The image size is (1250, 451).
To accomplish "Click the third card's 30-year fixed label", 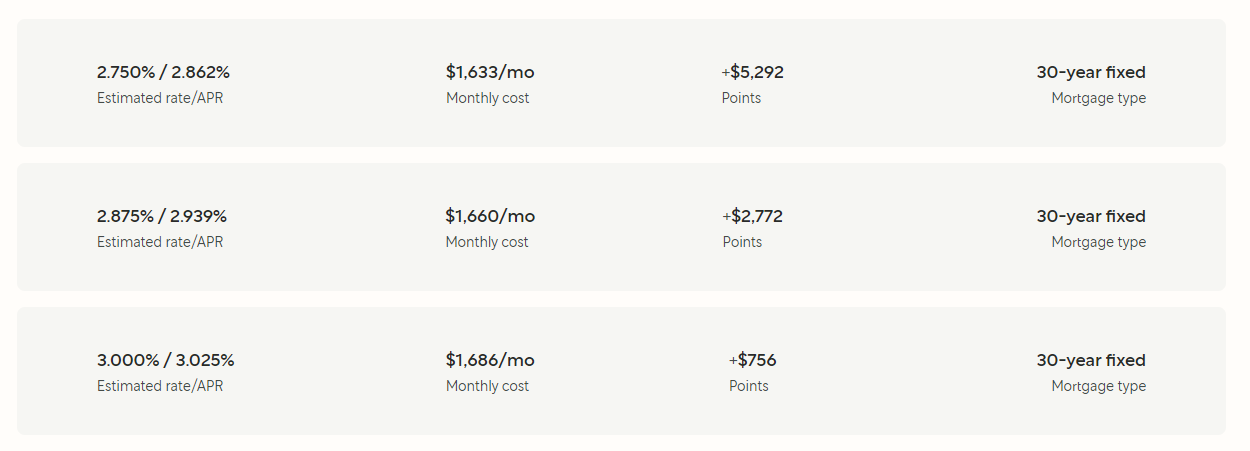I will pos(1091,360).
